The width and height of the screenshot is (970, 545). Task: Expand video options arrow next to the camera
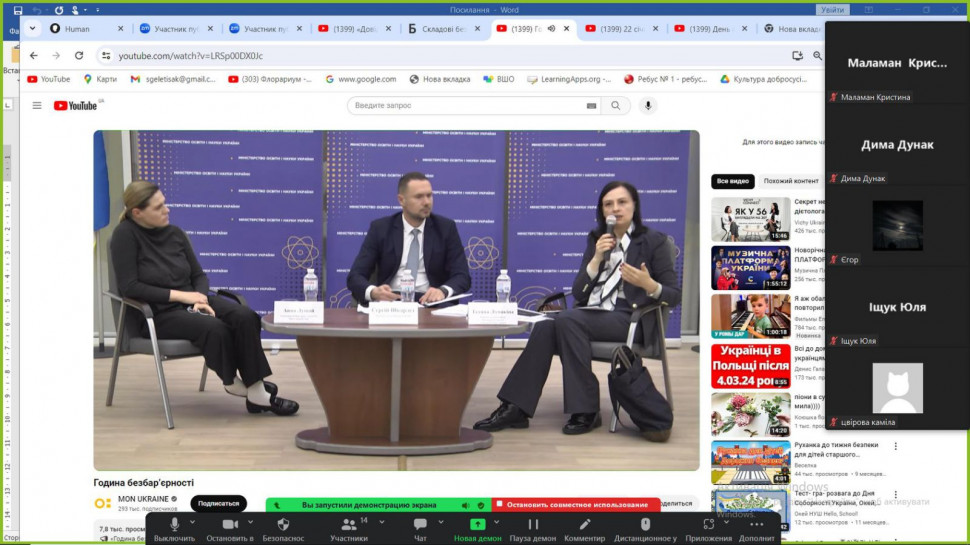(x=251, y=523)
